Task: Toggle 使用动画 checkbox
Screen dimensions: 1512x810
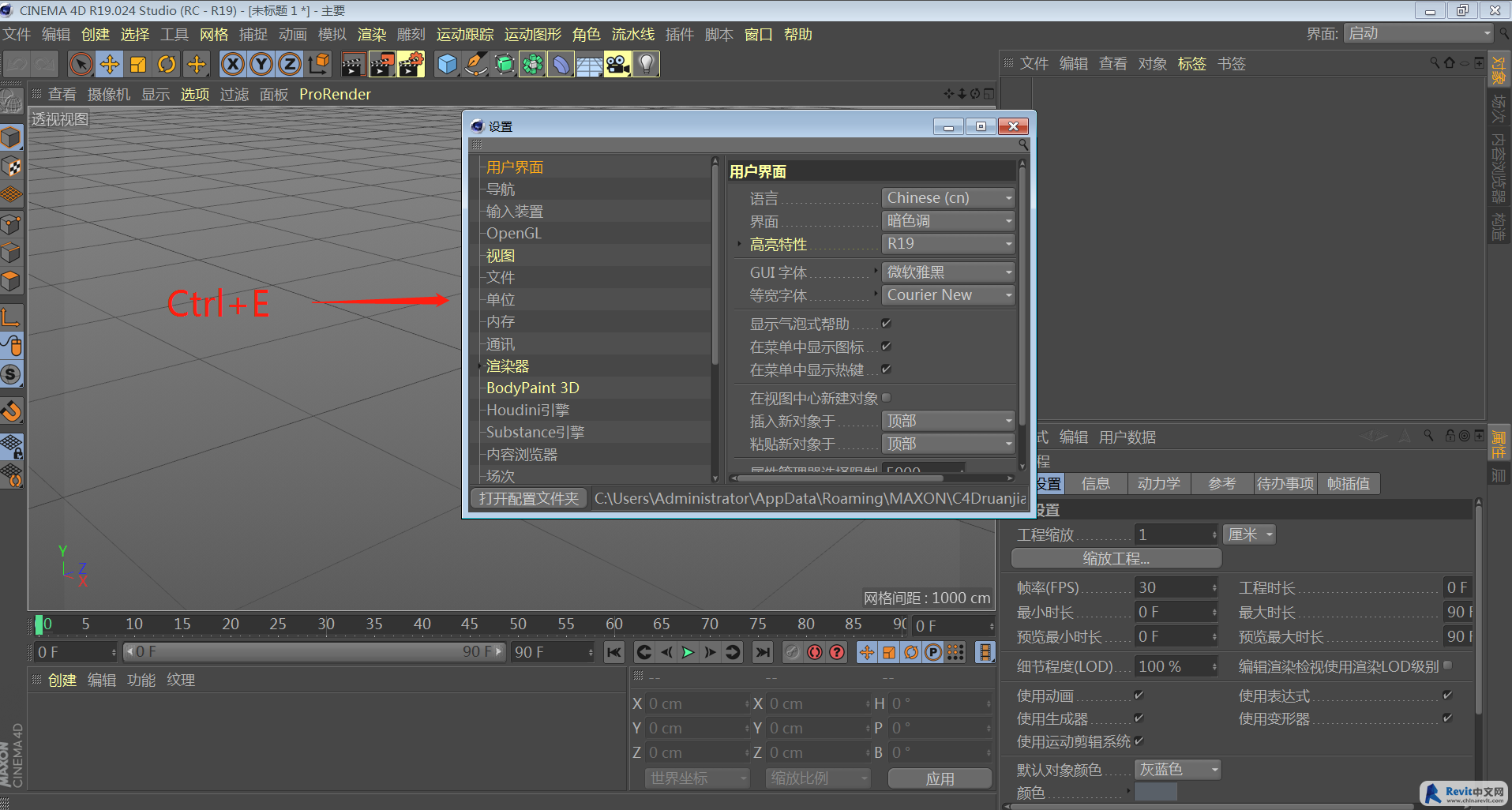Action: click(1139, 695)
